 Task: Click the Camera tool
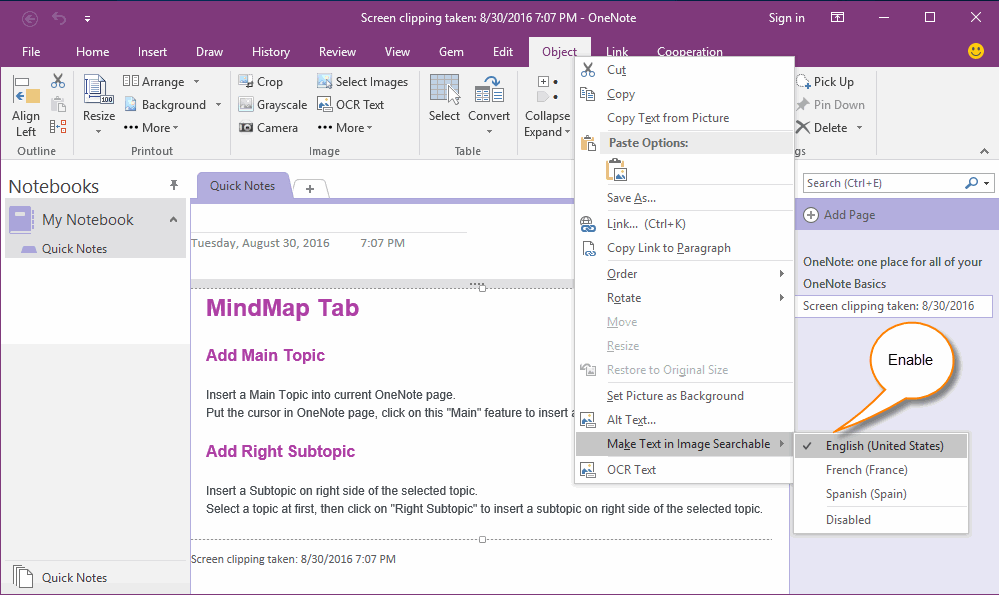pos(268,127)
